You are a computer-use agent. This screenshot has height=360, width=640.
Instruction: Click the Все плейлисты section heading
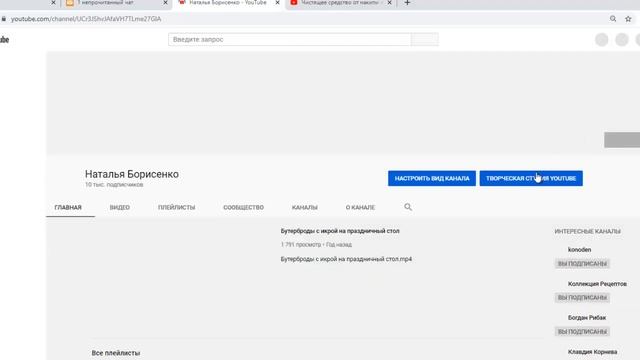tap(116, 353)
